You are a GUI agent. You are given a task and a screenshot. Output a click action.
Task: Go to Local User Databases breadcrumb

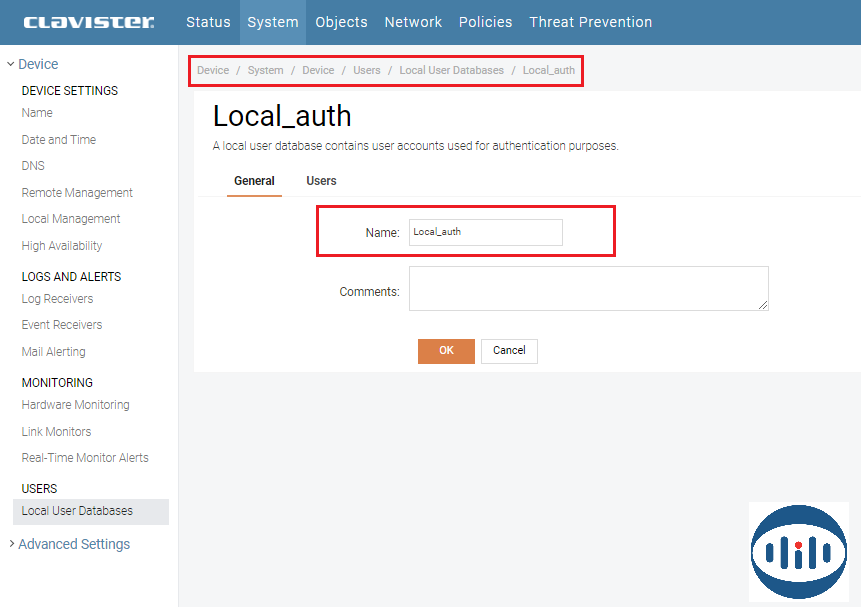(451, 71)
